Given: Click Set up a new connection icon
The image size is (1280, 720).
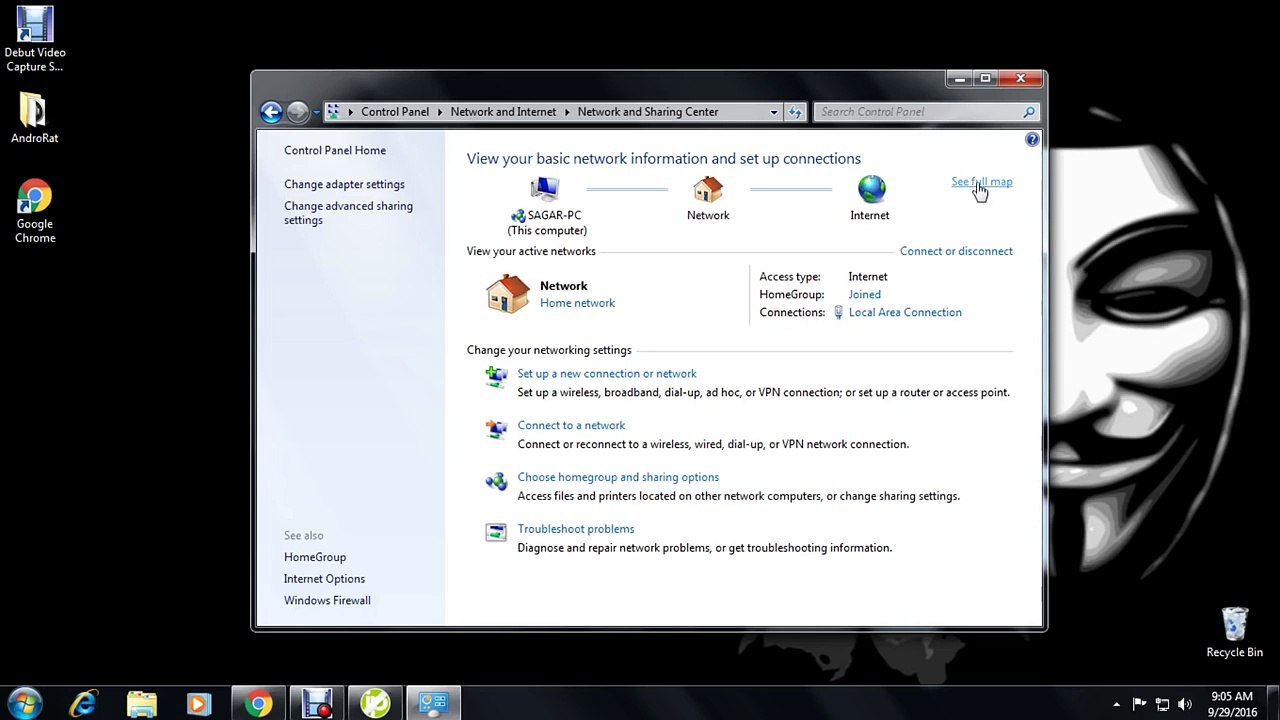Looking at the screenshot, I should [496, 376].
